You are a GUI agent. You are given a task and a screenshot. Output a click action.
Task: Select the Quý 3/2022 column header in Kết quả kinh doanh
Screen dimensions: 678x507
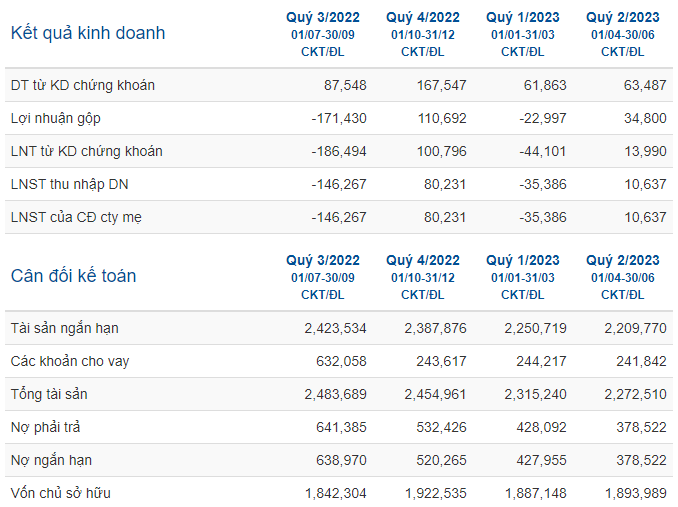pyautogui.click(x=323, y=34)
